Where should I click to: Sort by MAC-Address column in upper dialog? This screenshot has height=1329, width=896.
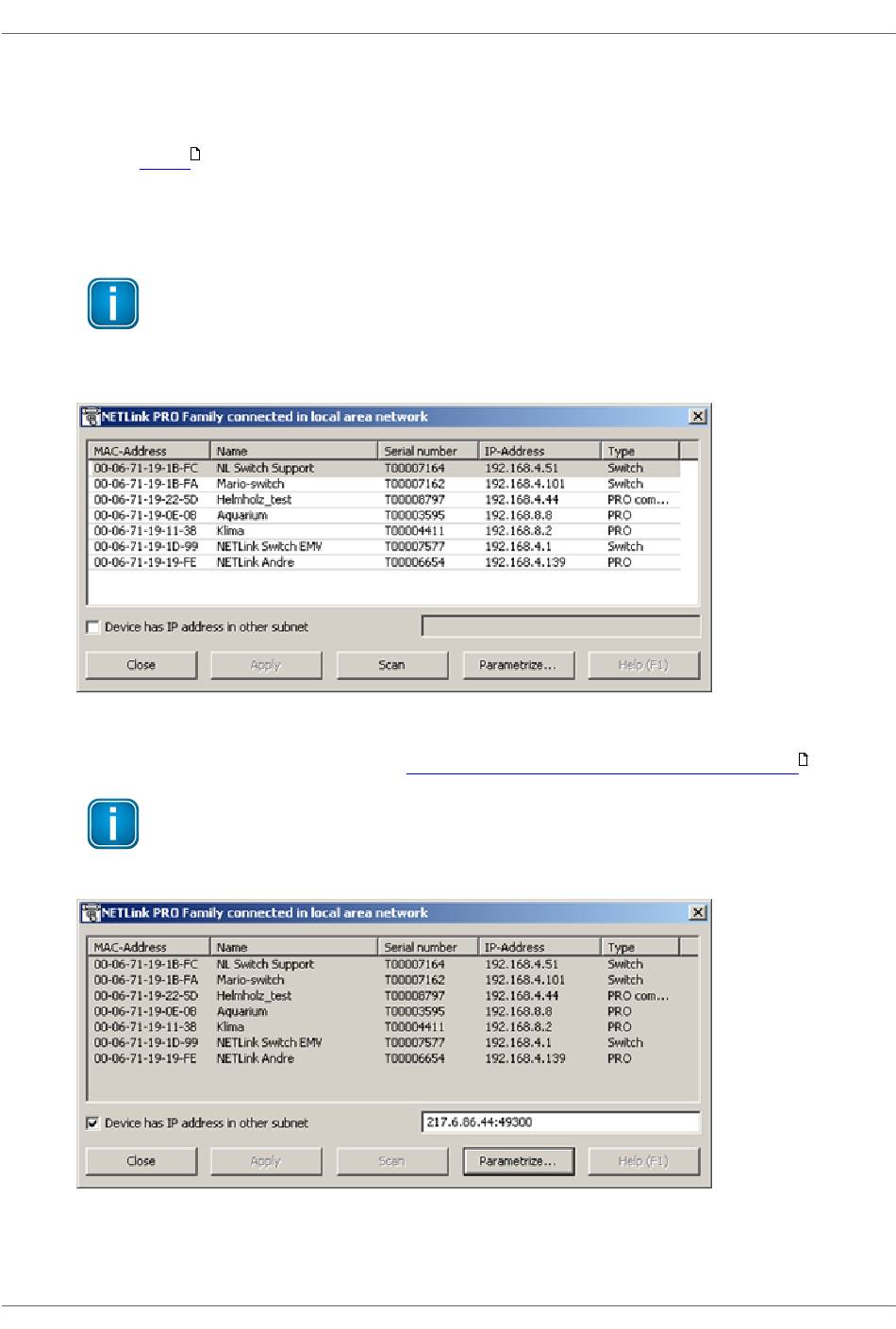(148, 451)
